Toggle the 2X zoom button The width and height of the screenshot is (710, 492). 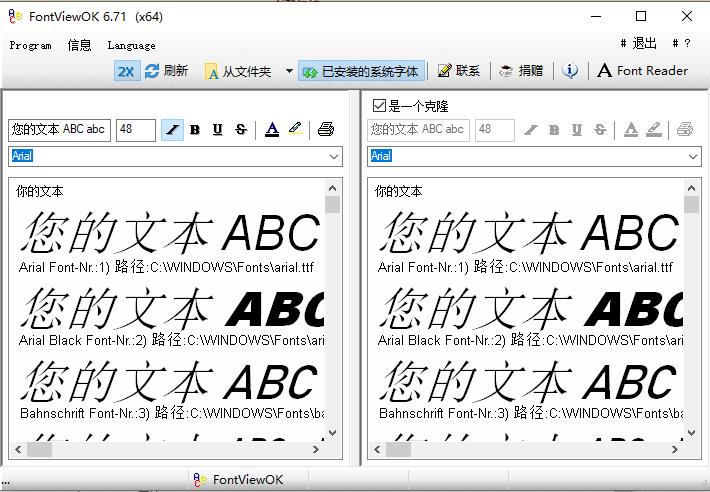[x=126, y=71]
